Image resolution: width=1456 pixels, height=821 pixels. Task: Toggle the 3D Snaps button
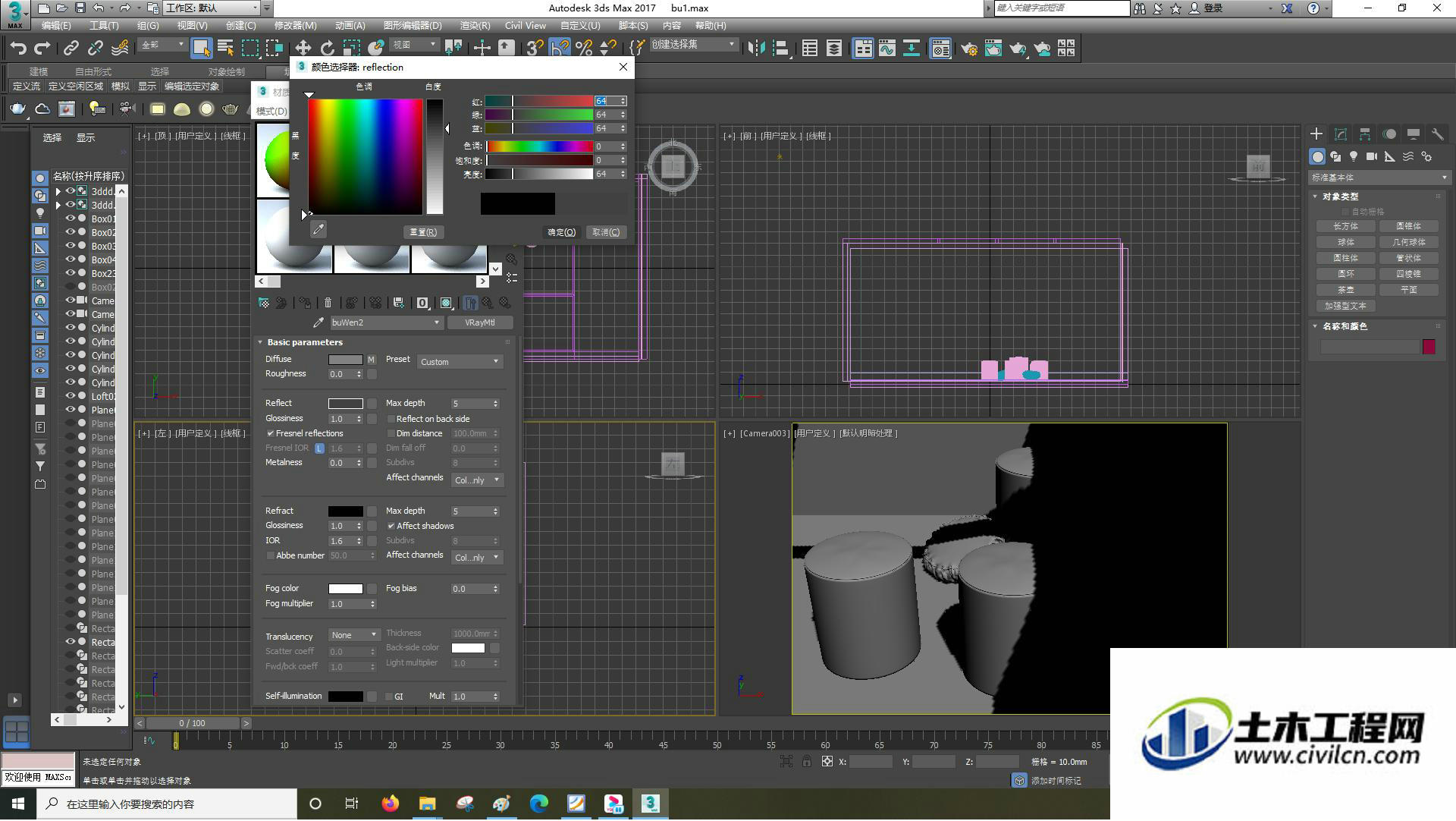click(535, 48)
